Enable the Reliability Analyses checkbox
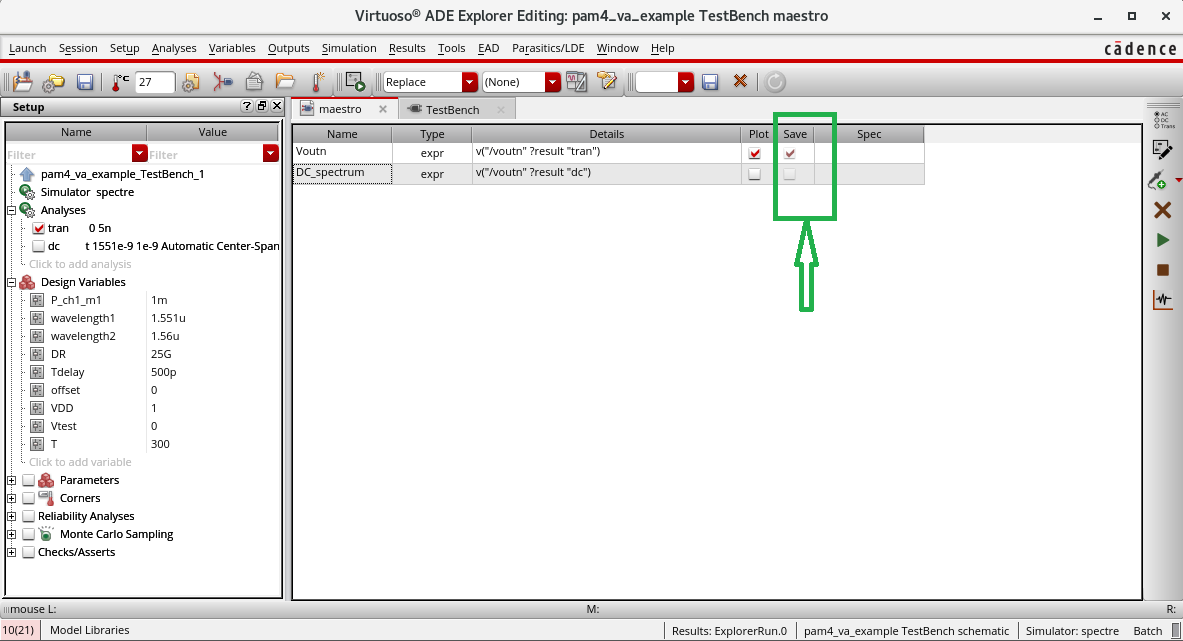This screenshot has width=1183, height=641. point(29,517)
